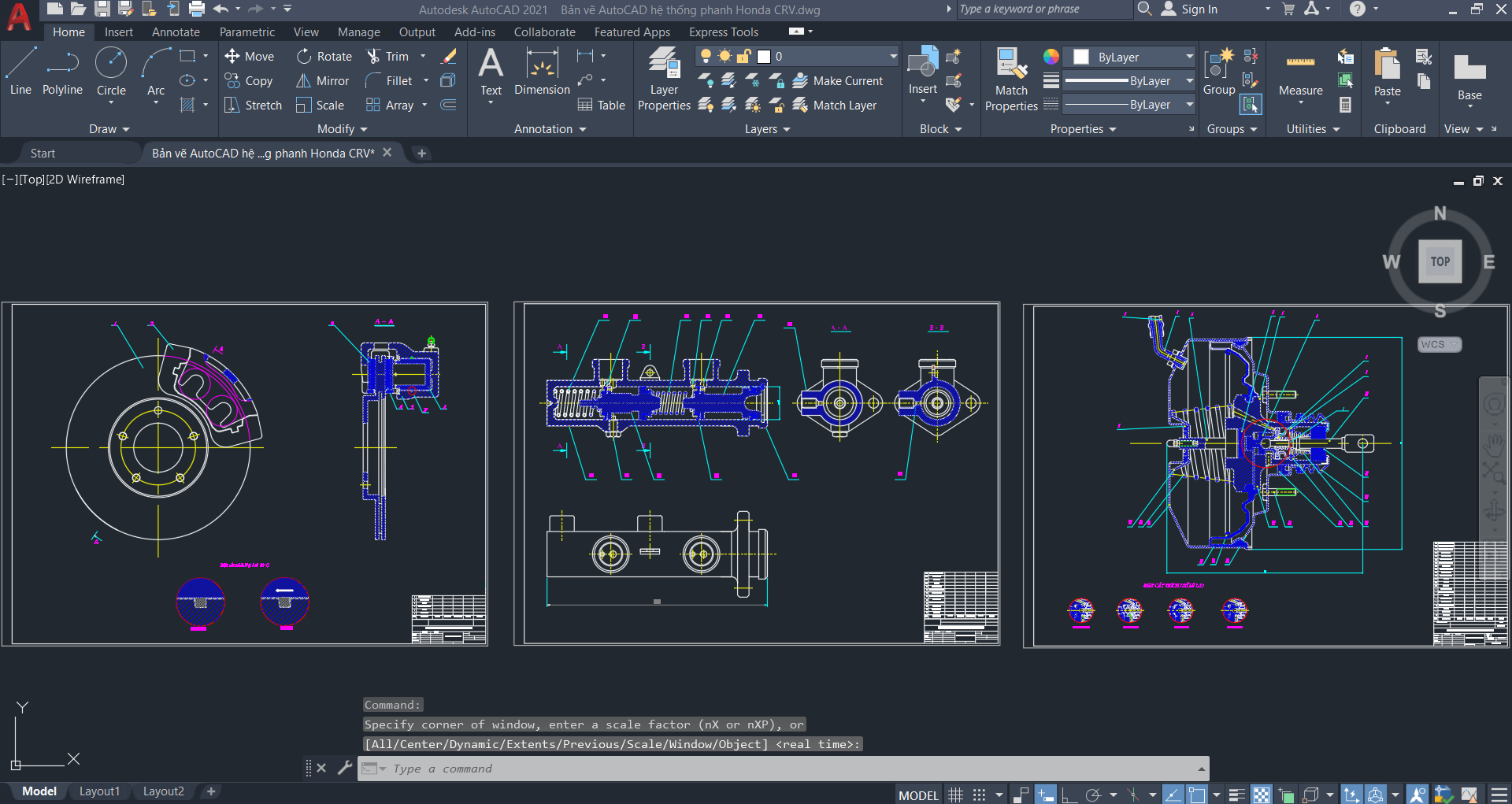1512x804 pixels.
Task: Click the color wheel in Properties panel
Action: [x=1051, y=57]
